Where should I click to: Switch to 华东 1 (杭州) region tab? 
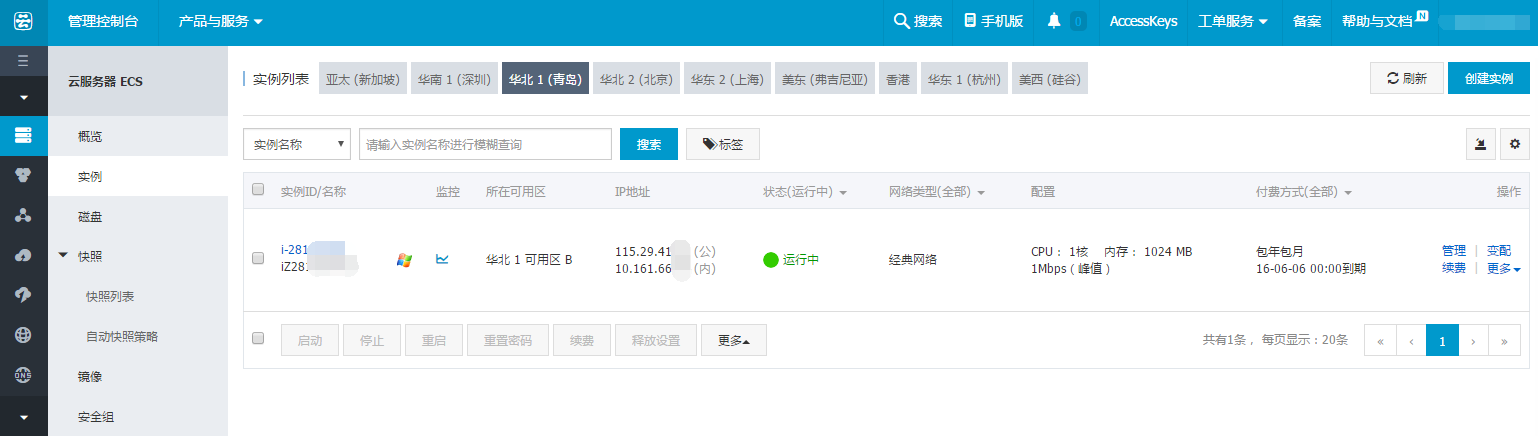click(x=964, y=79)
